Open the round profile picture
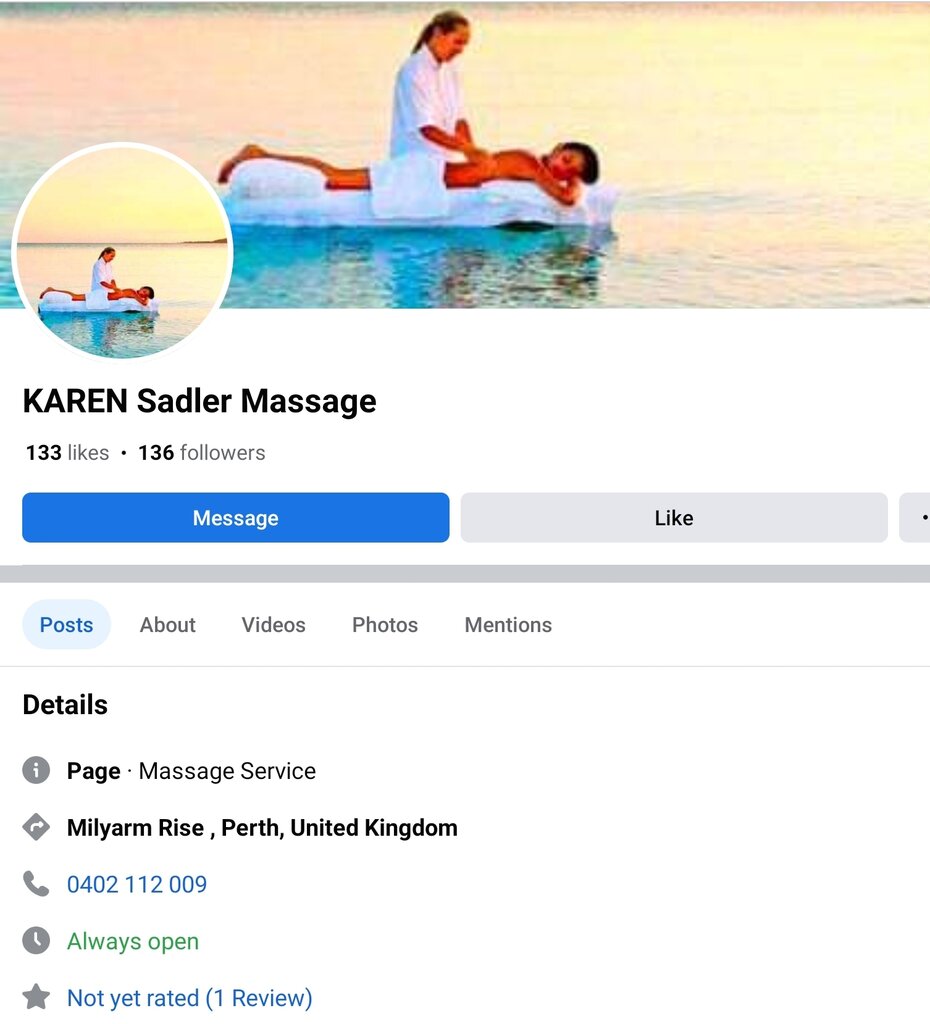Screen dimensions: 930x1024 click(122, 251)
